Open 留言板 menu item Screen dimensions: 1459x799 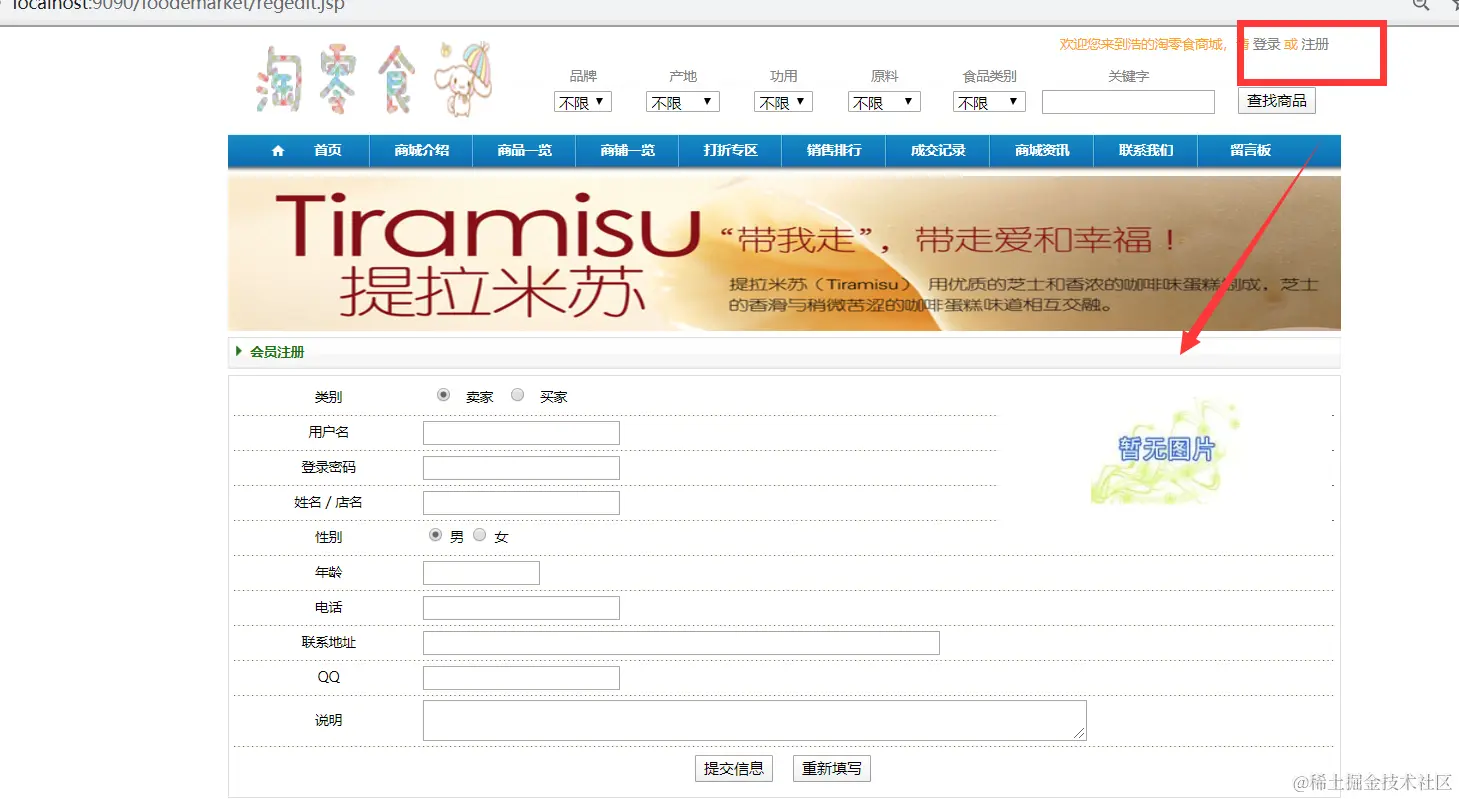[x=1251, y=151]
